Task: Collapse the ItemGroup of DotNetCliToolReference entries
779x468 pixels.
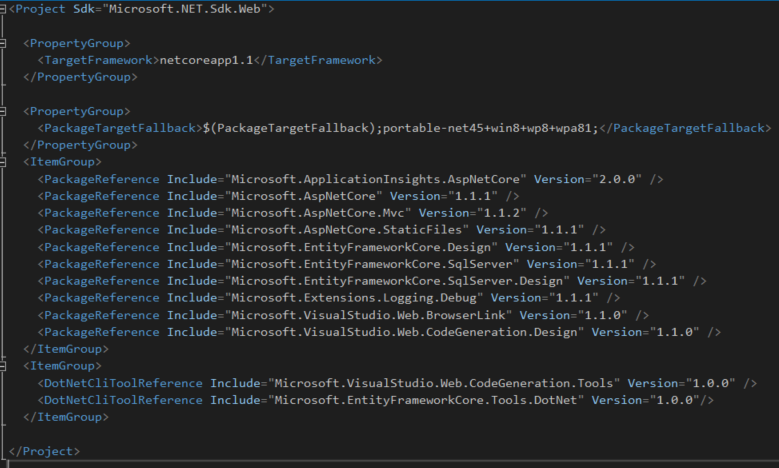Action: [2, 366]
